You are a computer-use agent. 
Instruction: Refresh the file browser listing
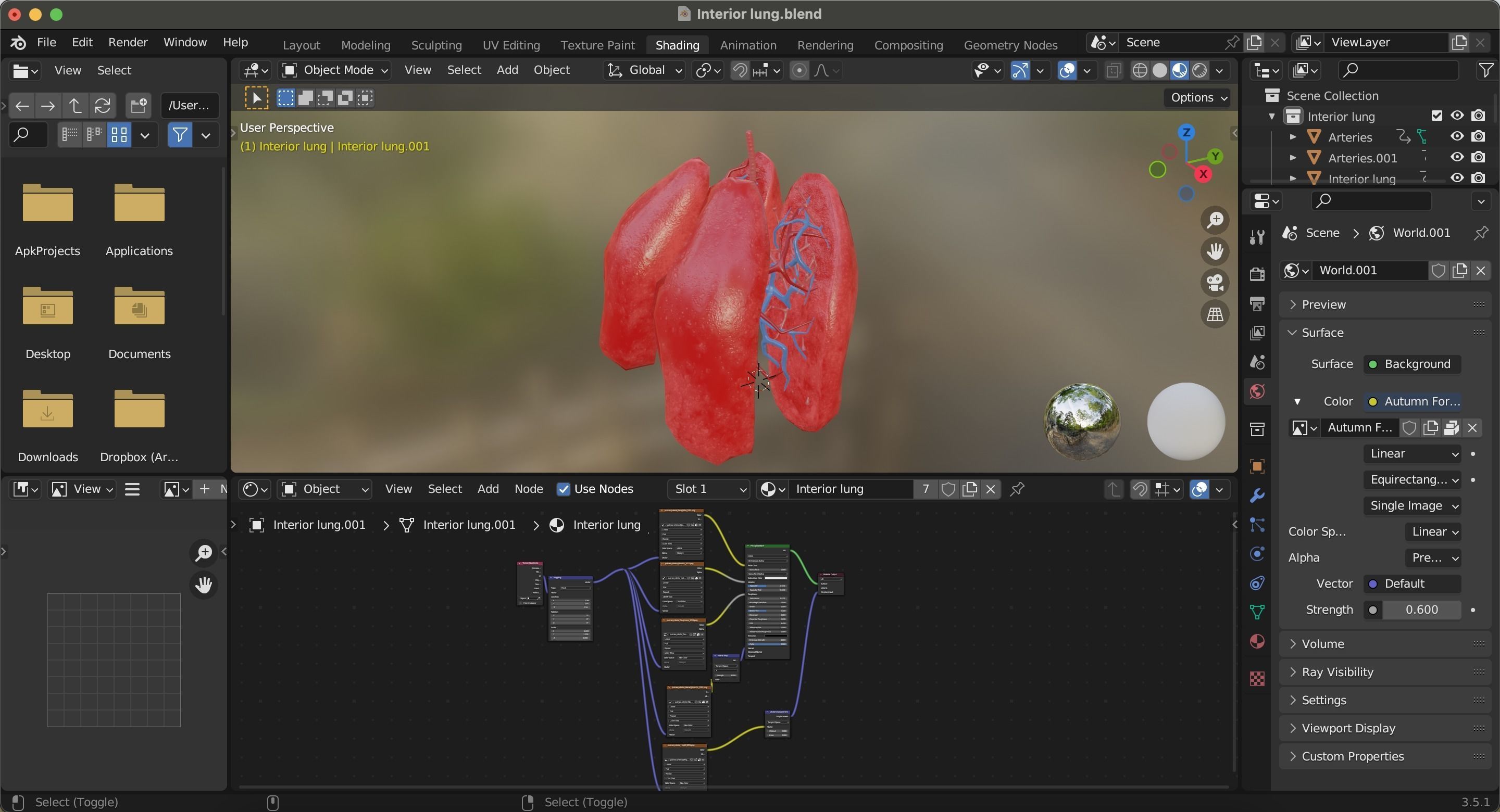tap(103, 105)
